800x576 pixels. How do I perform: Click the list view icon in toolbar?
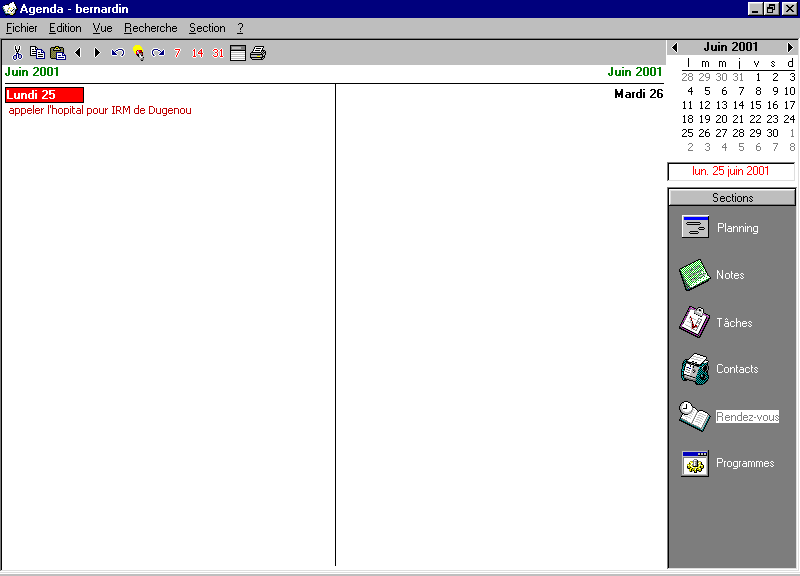[x=238, y=53]
